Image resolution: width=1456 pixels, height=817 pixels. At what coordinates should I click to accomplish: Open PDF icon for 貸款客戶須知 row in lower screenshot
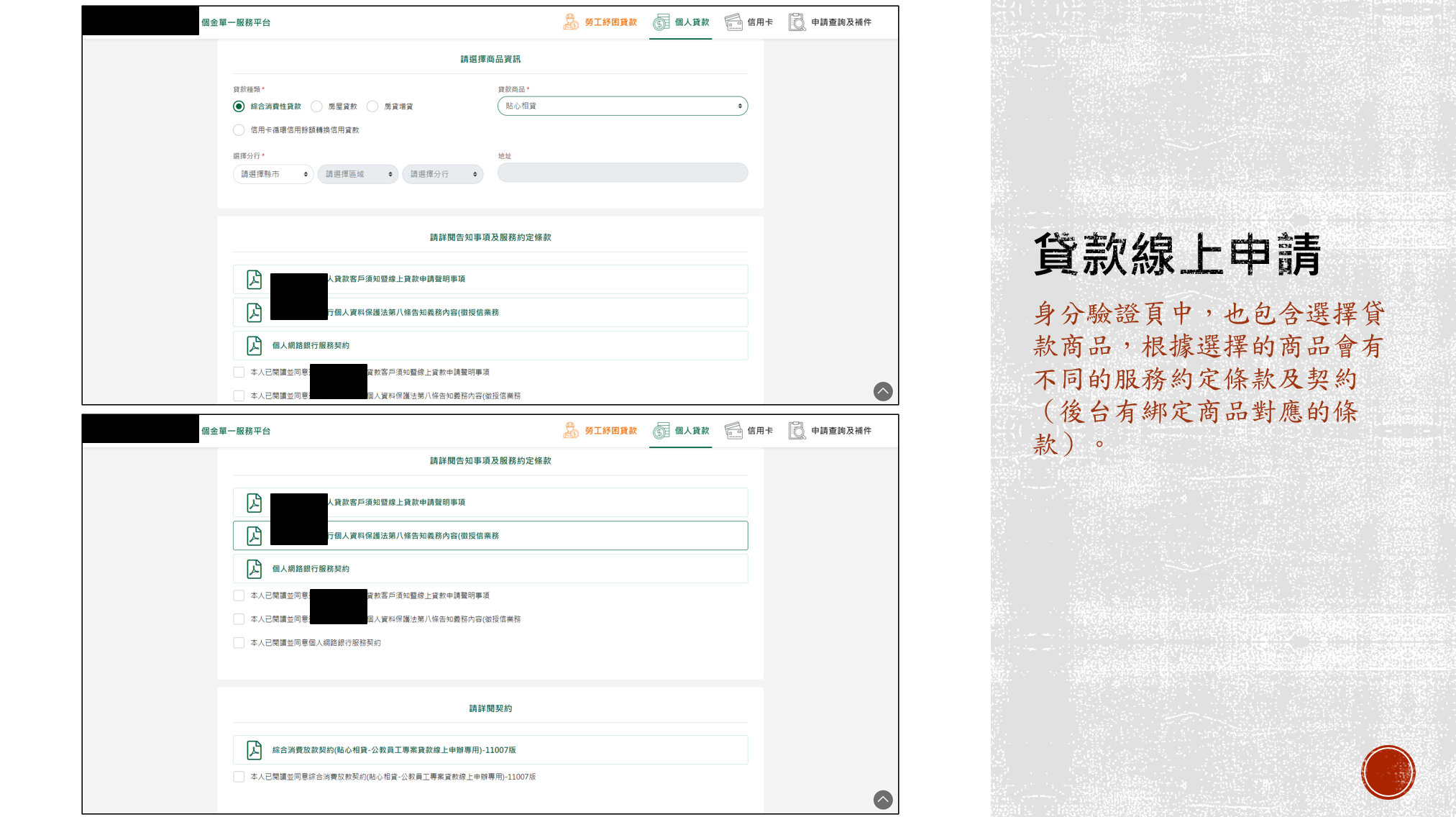click(255, 503)
